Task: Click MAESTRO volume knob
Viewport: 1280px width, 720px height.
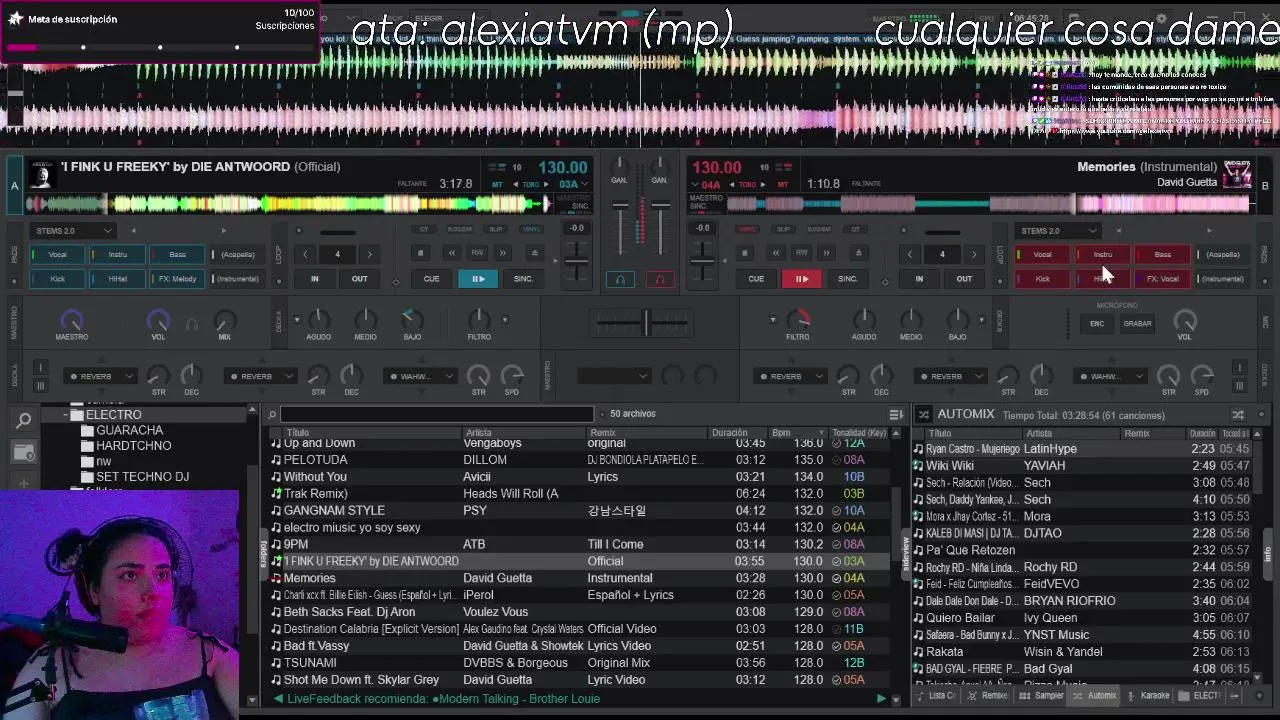Action: click(x=71, y=321)
